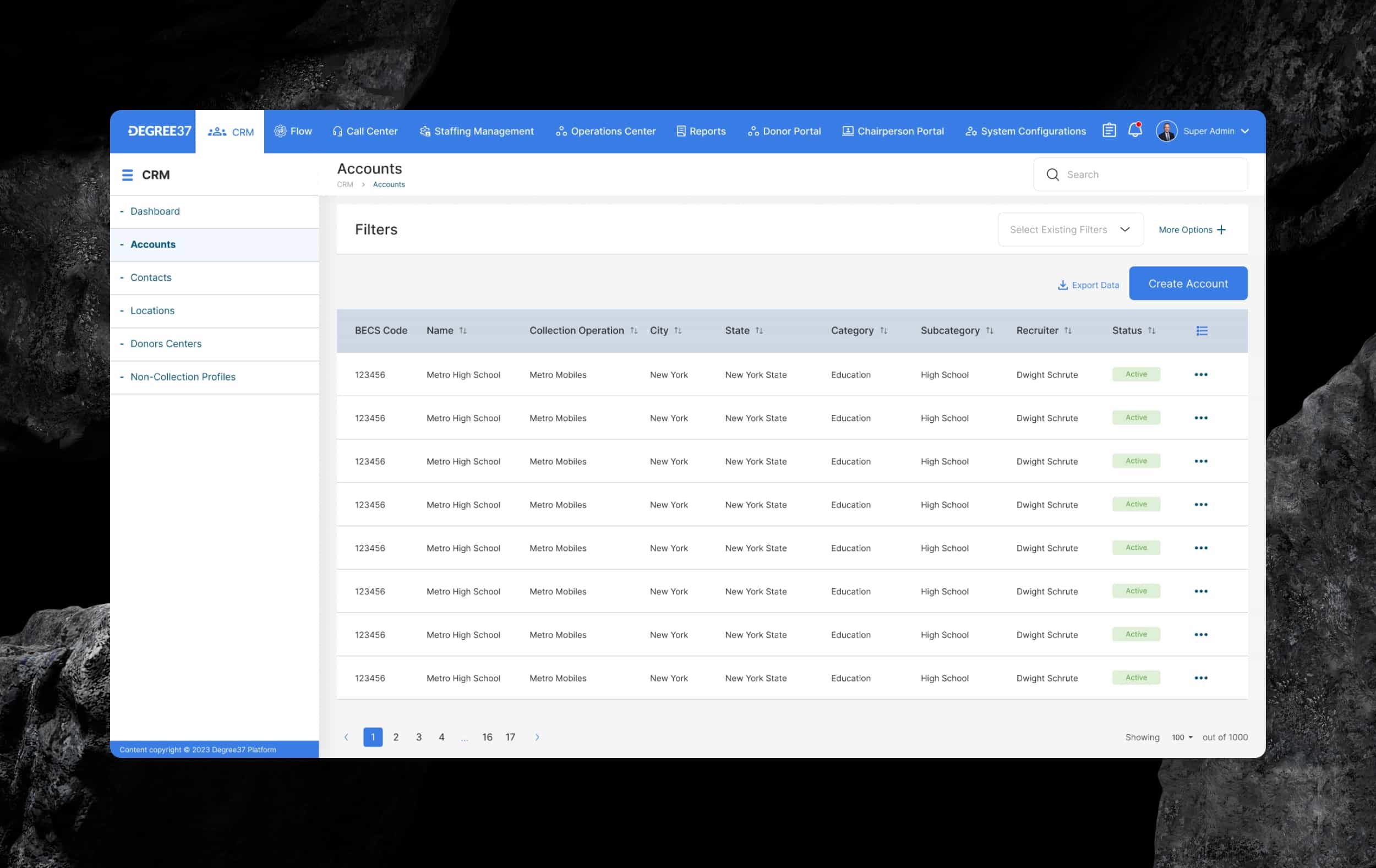Click the hamburger menu icon beside CRM

128,175
